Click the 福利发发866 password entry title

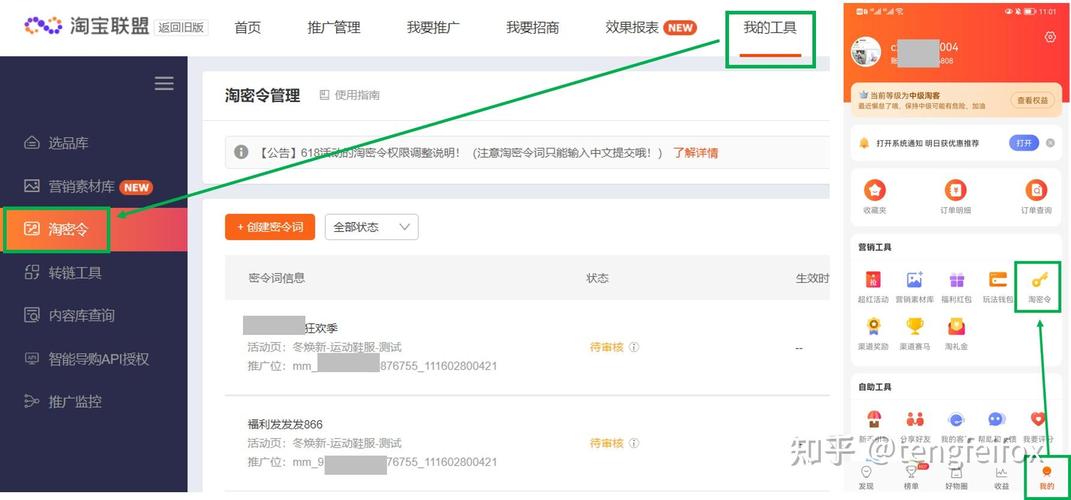click(x=286, y=424)
